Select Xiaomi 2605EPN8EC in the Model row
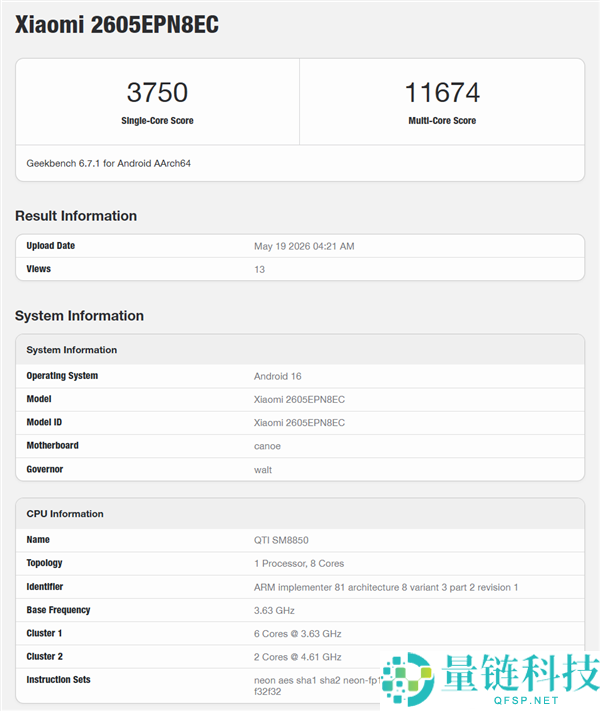 [x=299, y=399]
